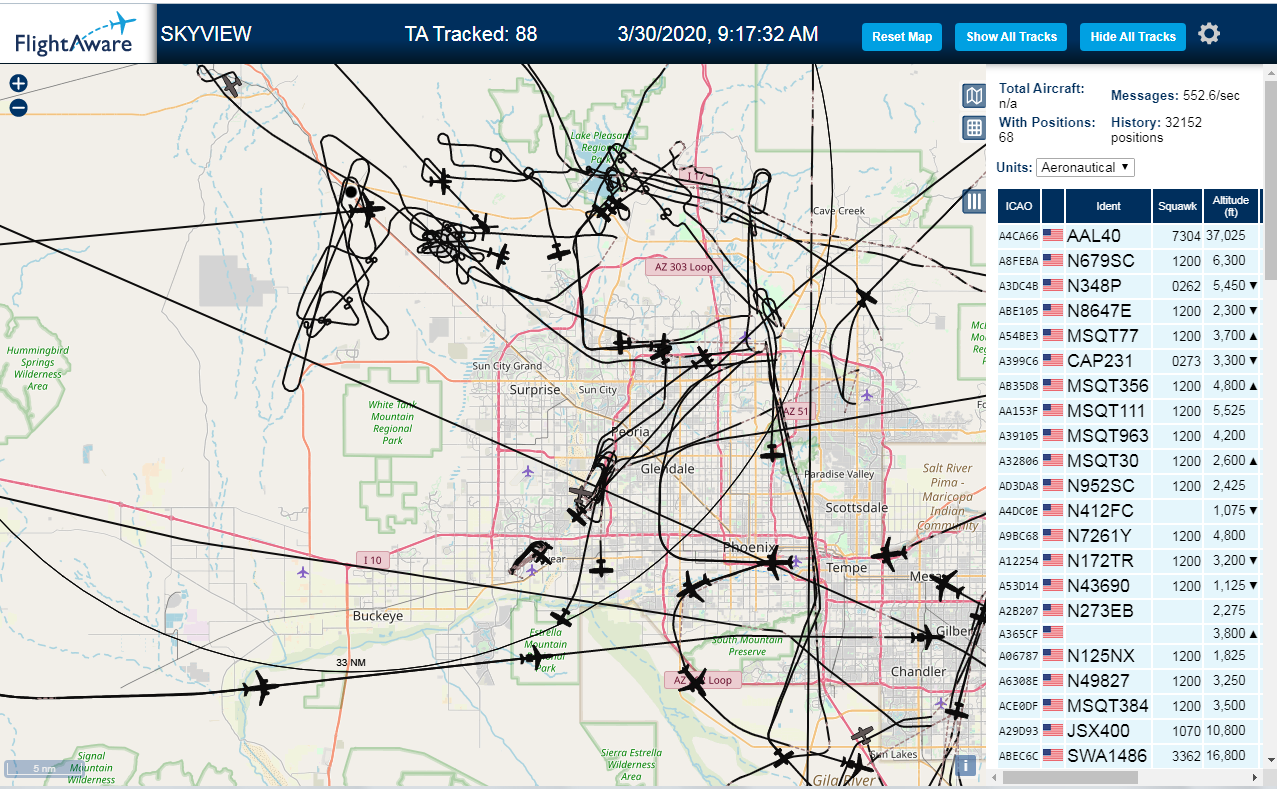Sort table by Squawk column header
Screen dimensions: 1277x789
click(x=1177, y=206)
